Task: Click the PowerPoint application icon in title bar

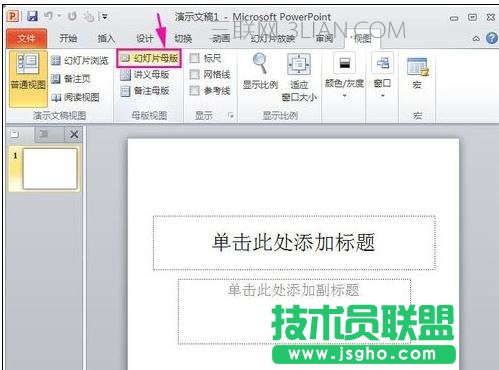Action: [13, 16]
